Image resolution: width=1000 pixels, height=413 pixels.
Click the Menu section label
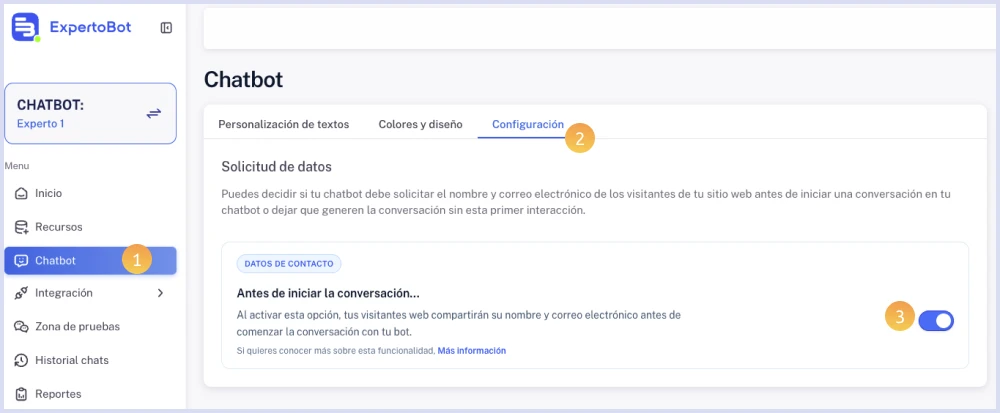(17, 166)
